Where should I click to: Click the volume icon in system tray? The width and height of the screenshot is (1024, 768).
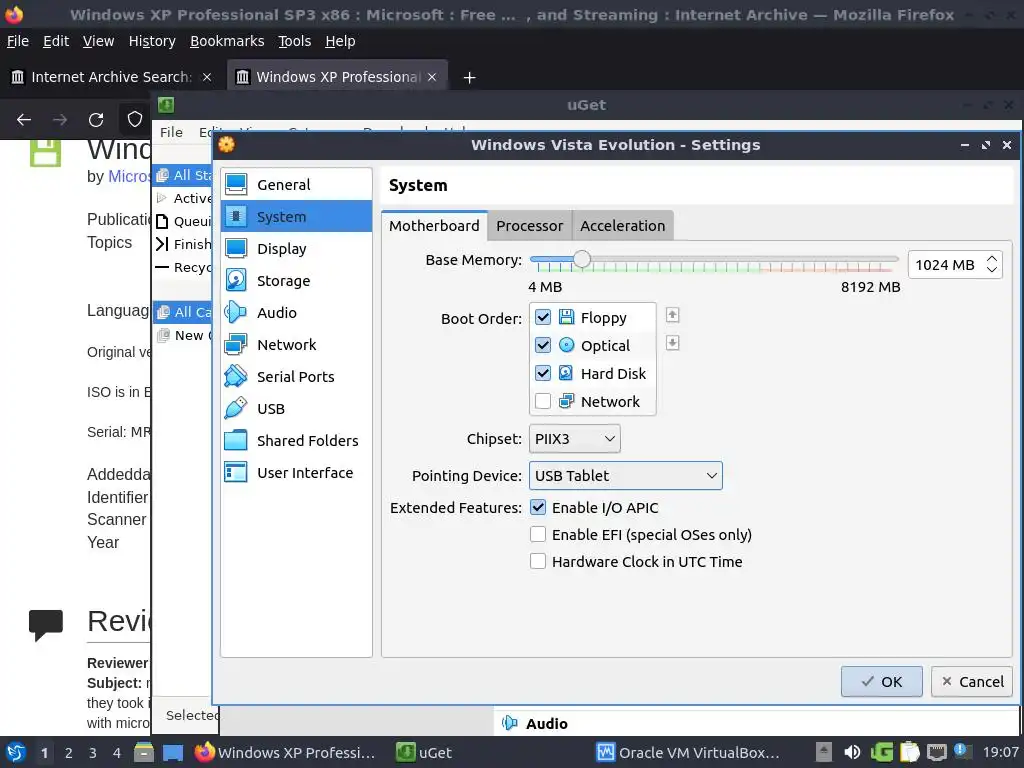852,752
